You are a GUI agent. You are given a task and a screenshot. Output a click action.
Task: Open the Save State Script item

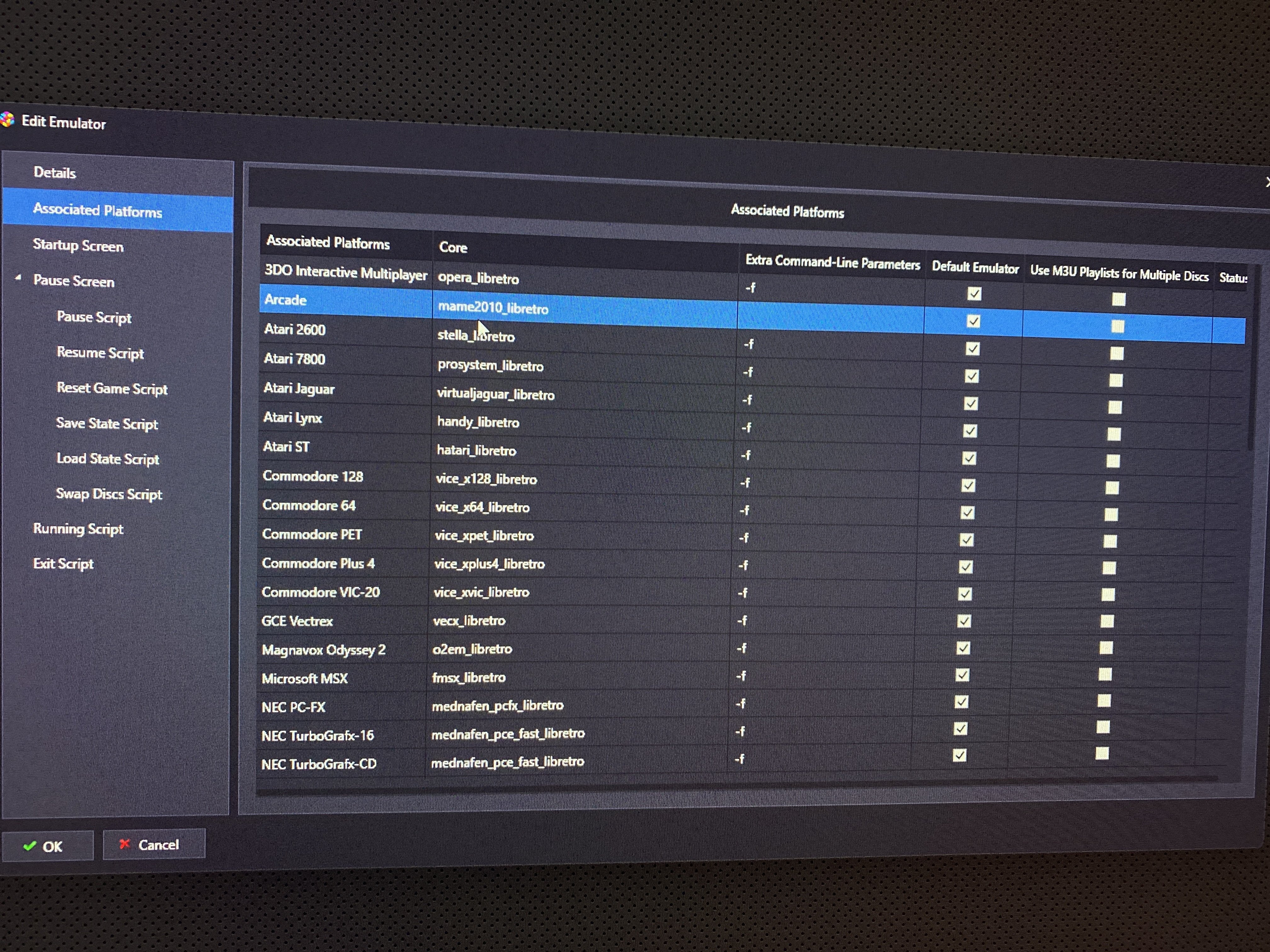[107, 423]
